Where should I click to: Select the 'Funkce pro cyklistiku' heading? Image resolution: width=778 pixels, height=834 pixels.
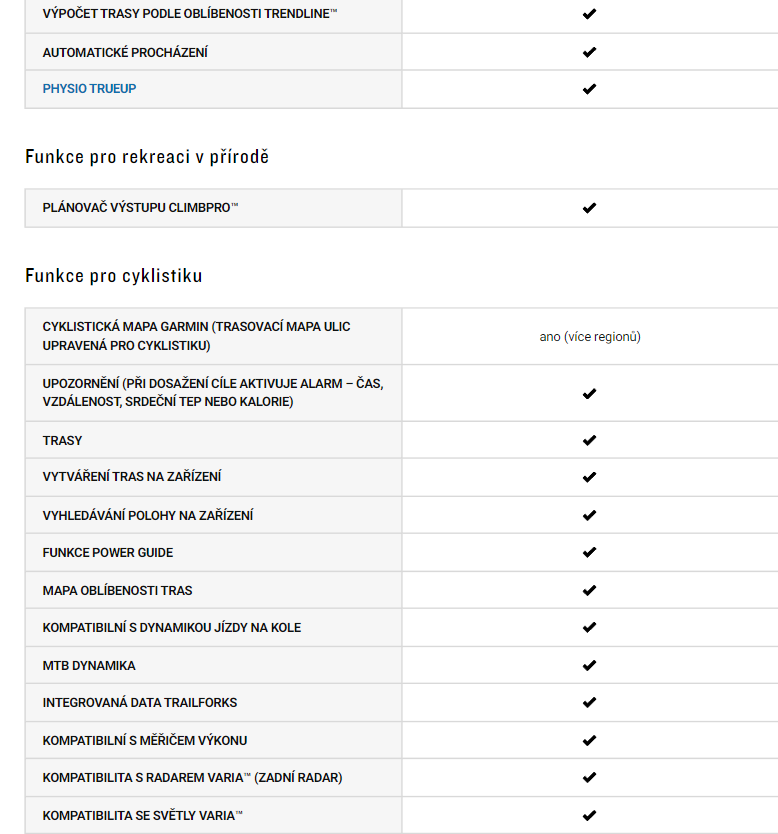click(x=114, y=276)
